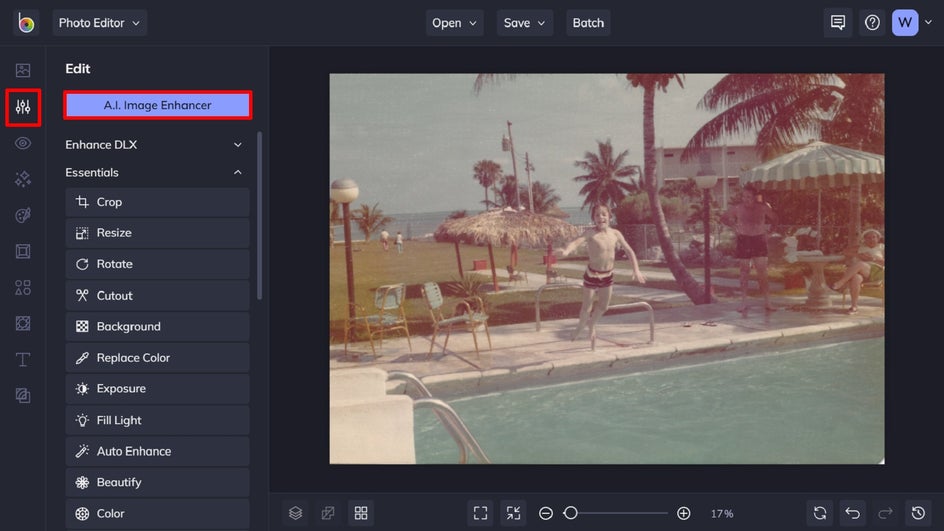Click the fit to screen icon
Viewport: 944px width, 531px height.
(x=513, y=513)
